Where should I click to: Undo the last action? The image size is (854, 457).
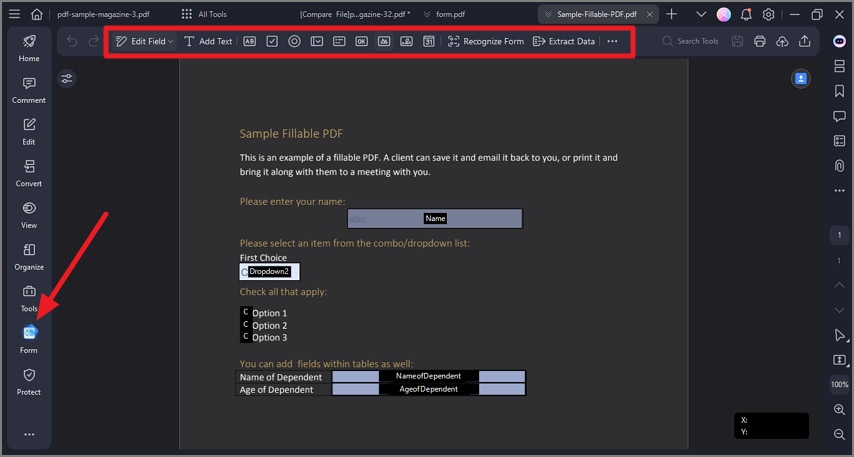pyautogui.click(x=72, y=41)
